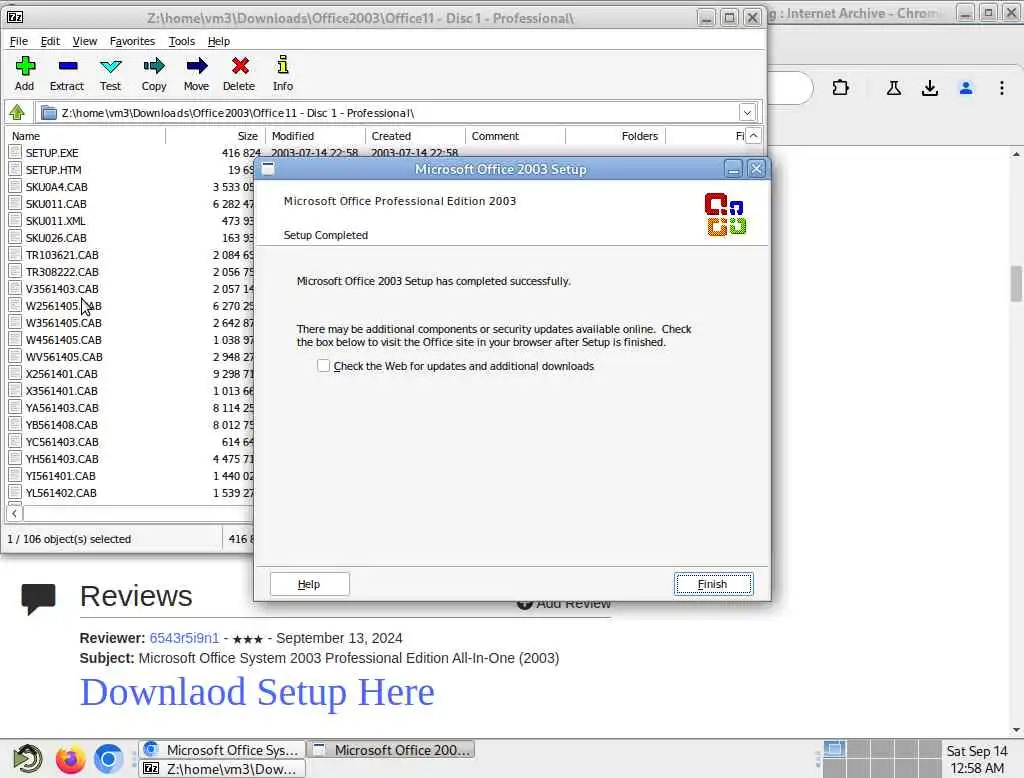
Task: Click the Reviews speech bubble icon
Action: 38,598
